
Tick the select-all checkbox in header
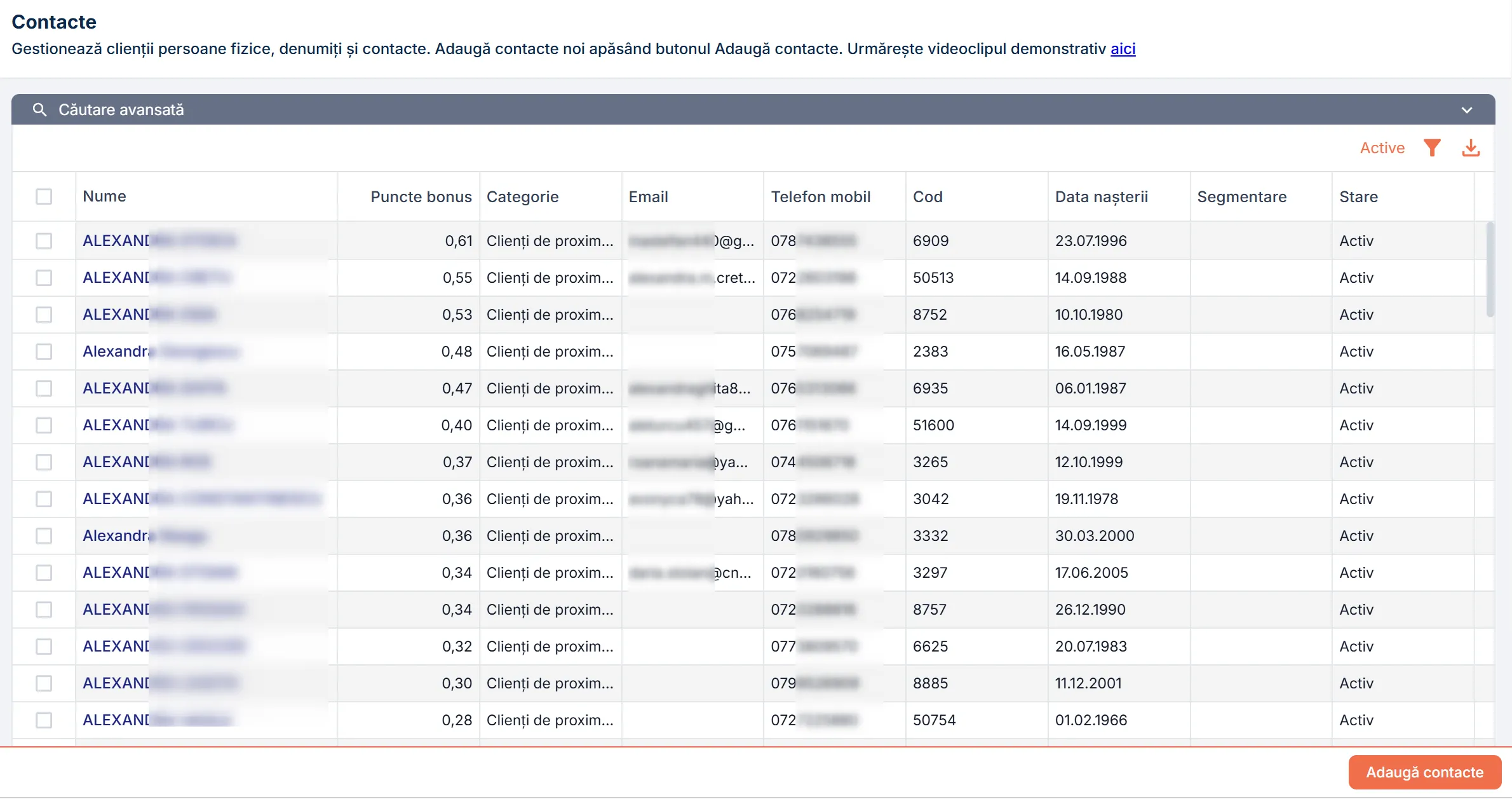pos(44,196)
